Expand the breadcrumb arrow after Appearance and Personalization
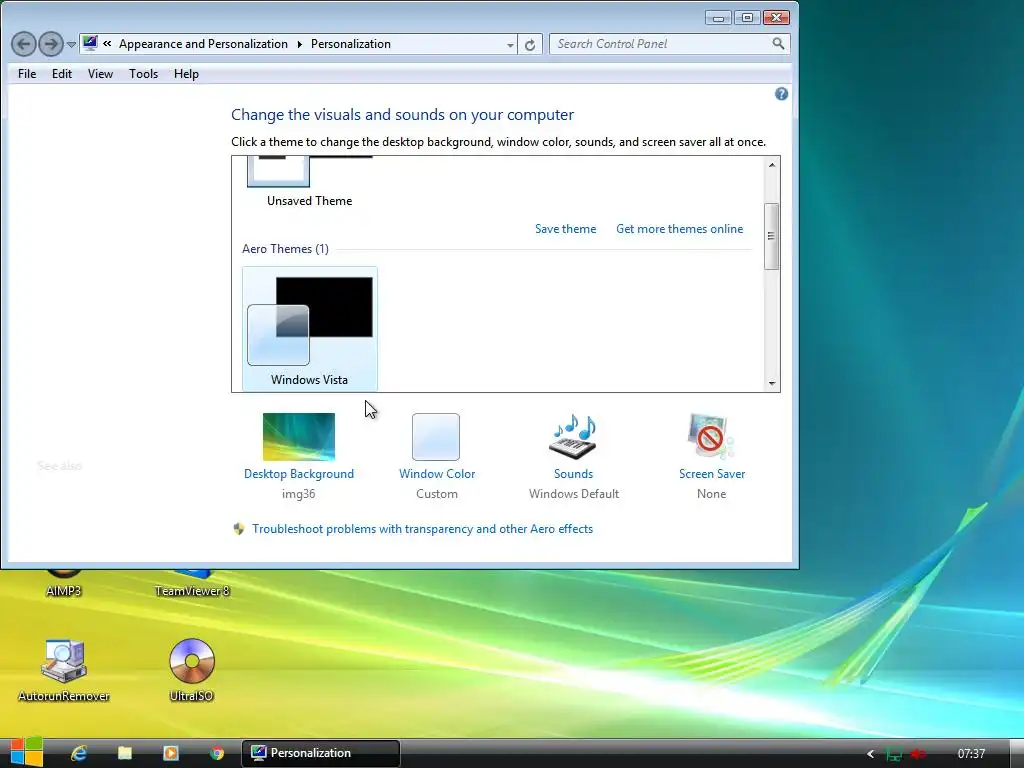Viewport: 1024px width, 768px height. point(300,44)
